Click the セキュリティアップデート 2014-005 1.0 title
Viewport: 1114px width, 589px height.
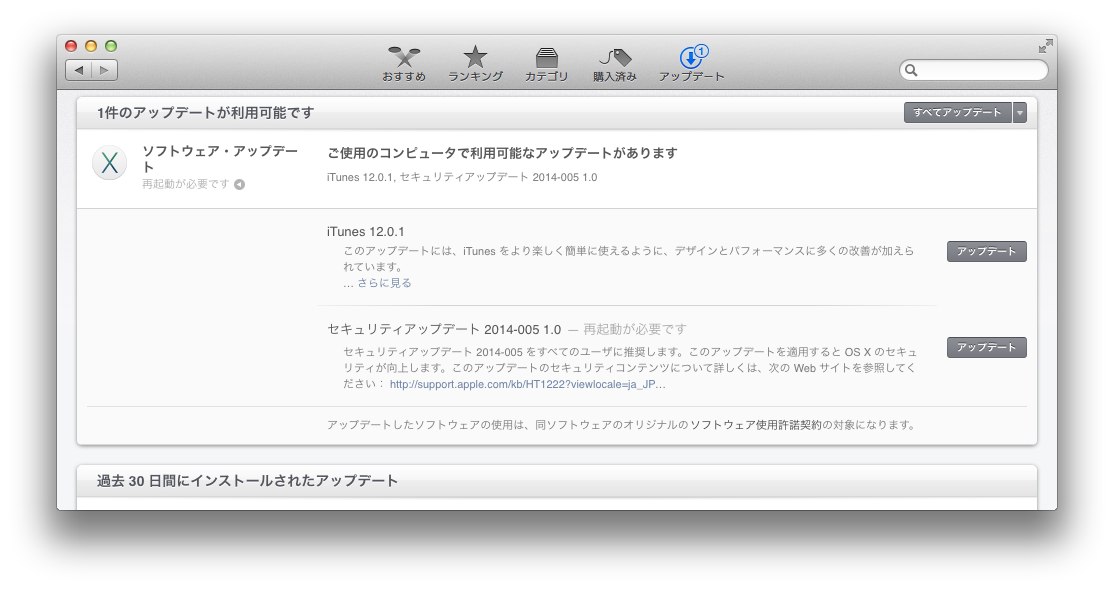coord(444,330)
